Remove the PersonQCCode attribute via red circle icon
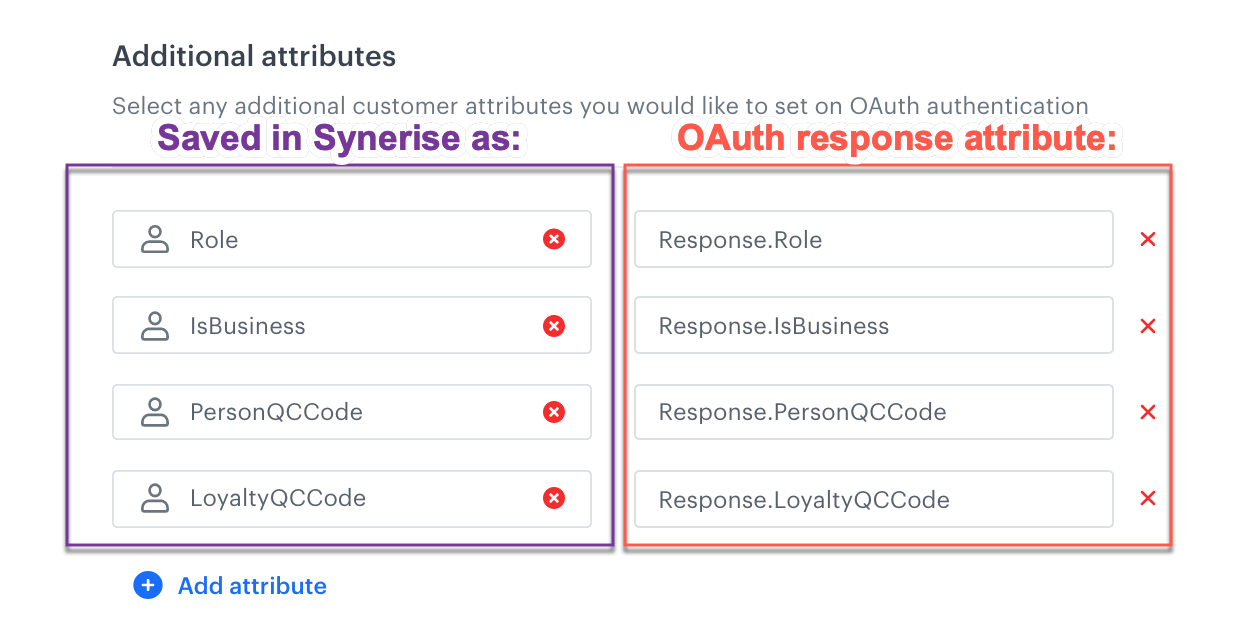Screen dimensions: 1240x630 tap(554, 412)
